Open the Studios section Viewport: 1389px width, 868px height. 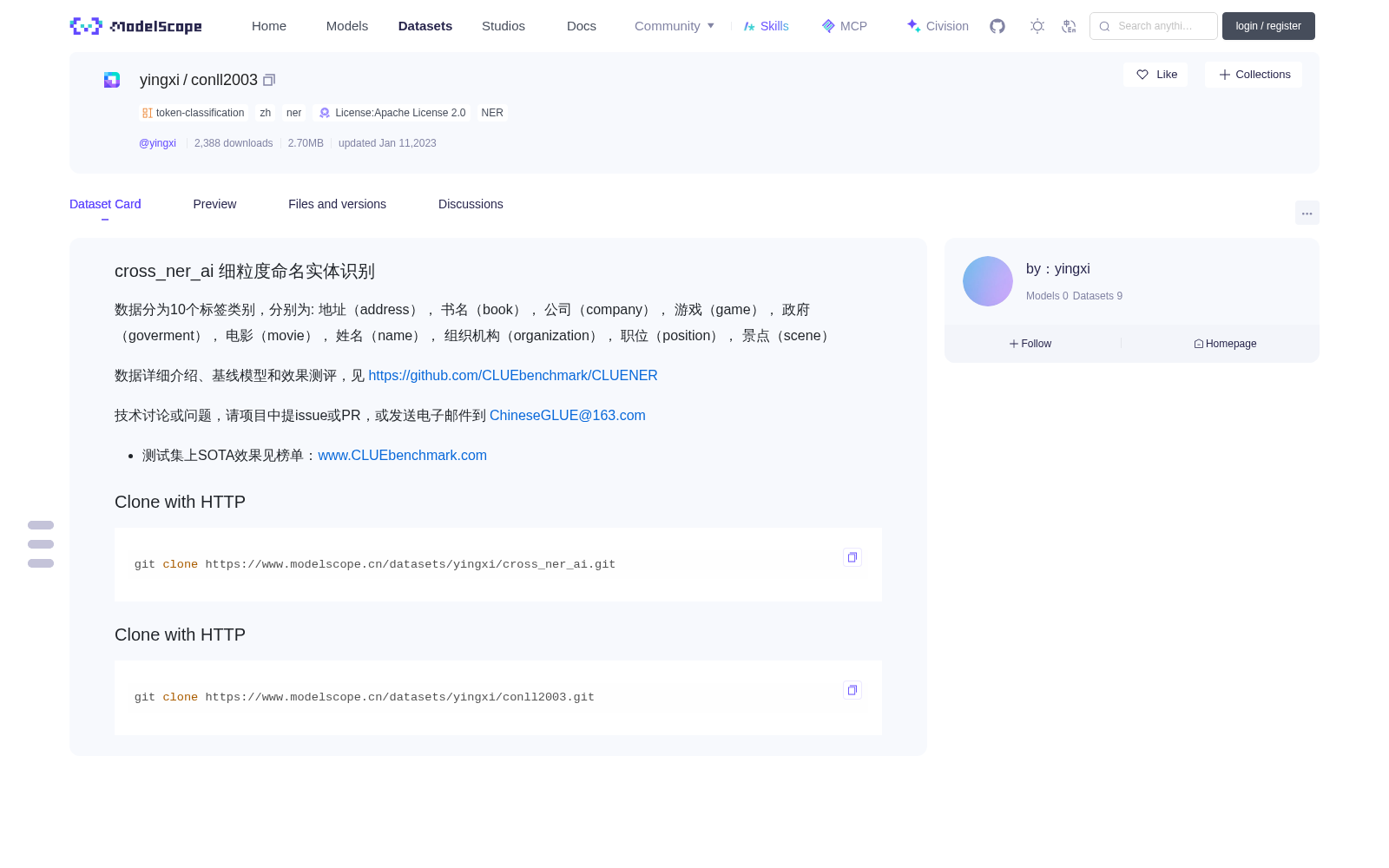point(504,26)
